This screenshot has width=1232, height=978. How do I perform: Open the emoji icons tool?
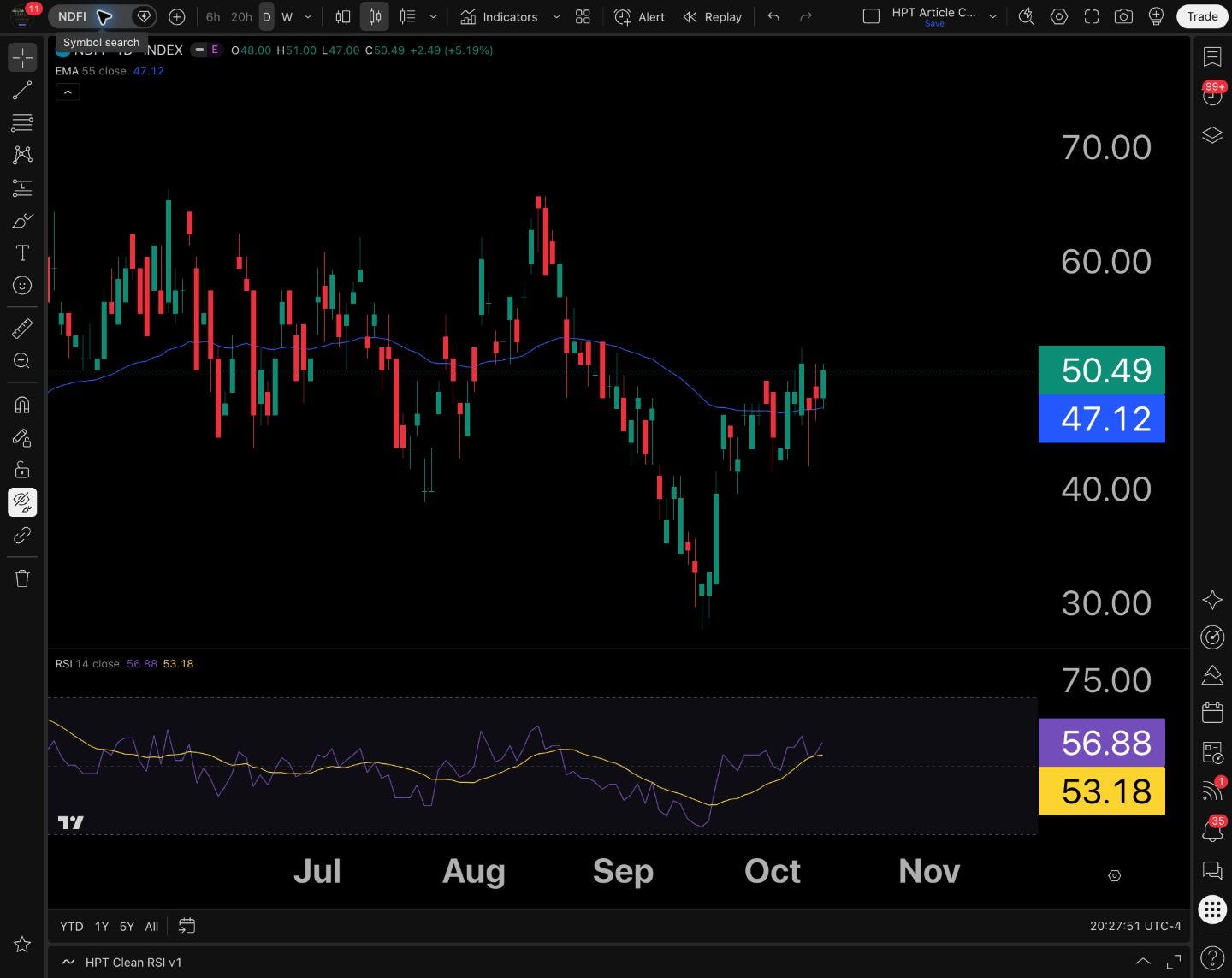[x=22, y=286]
